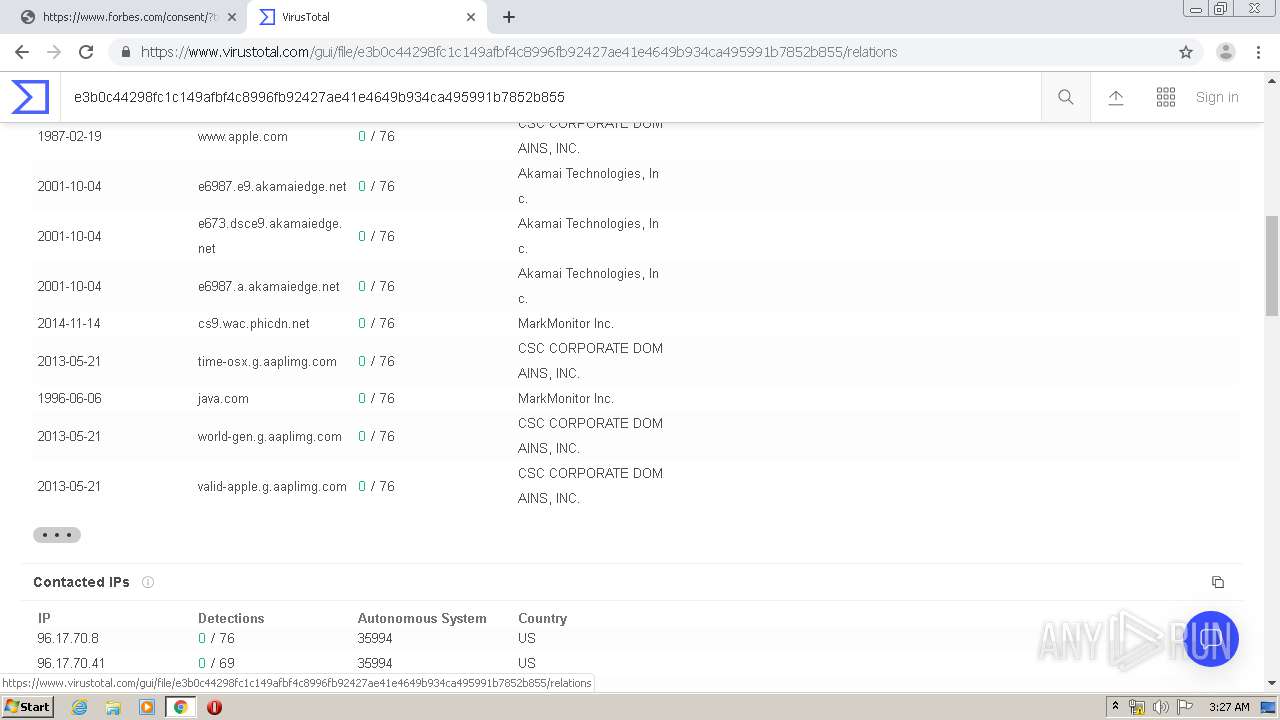
Task: Open the blue chat bubble button
Action: pos(1210,639)
